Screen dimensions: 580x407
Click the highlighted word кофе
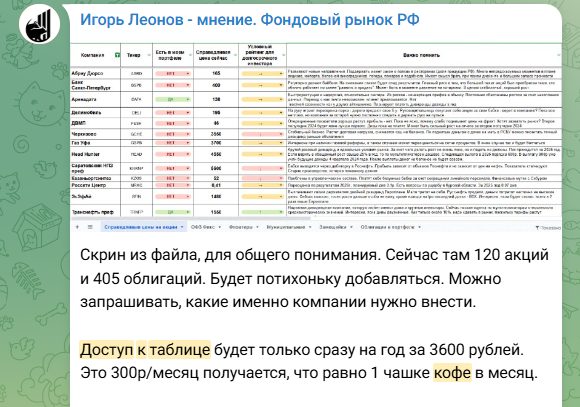click(x=452, y=373)
